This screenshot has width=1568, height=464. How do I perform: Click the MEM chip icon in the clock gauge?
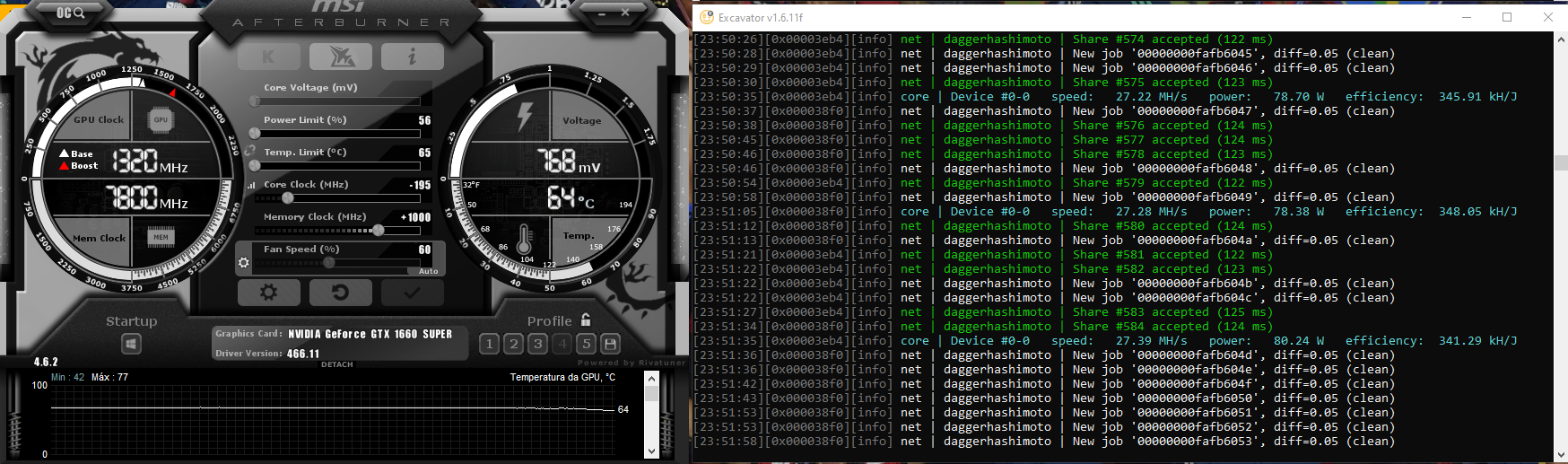[161, 237]
